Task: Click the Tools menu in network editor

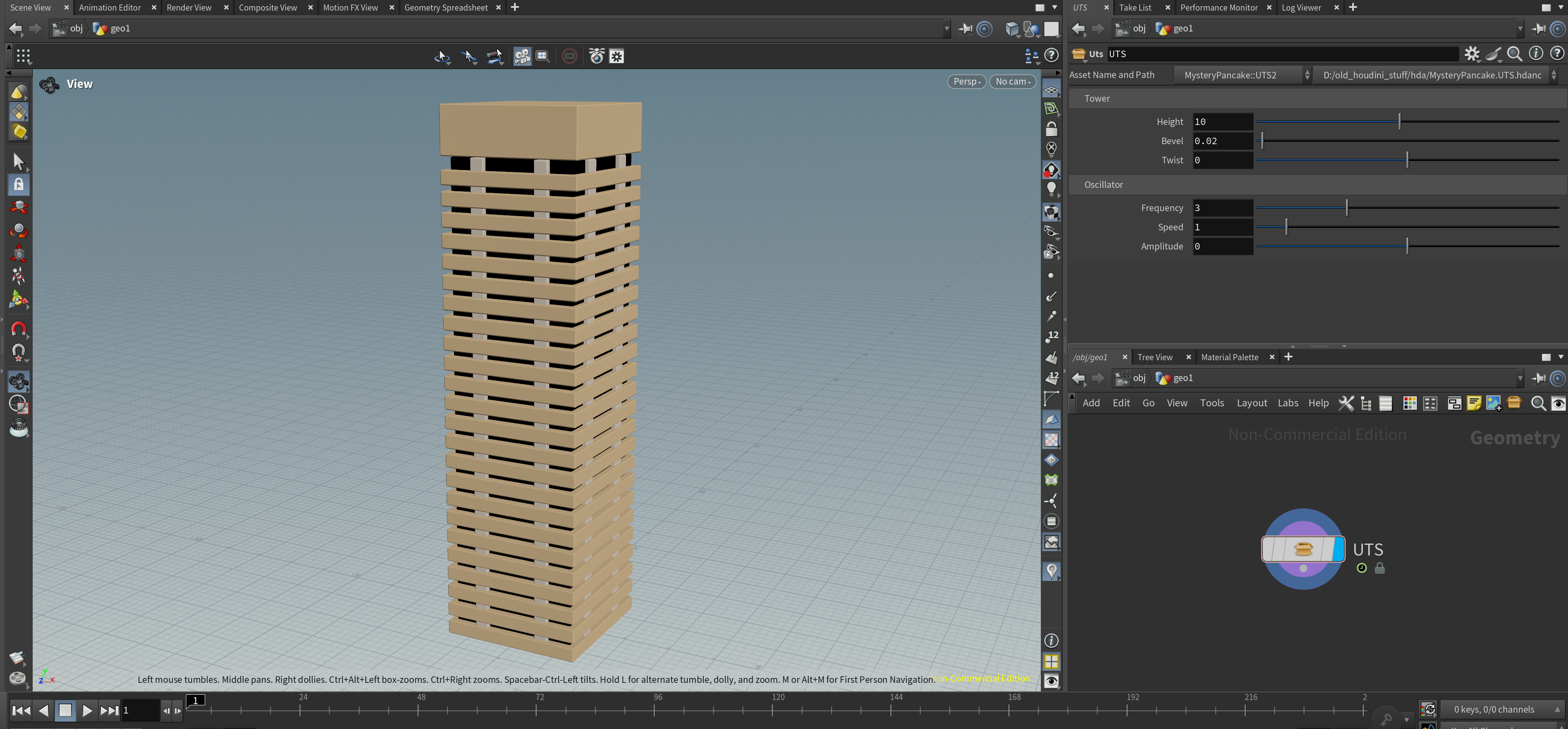Action: coord(1211,403)
